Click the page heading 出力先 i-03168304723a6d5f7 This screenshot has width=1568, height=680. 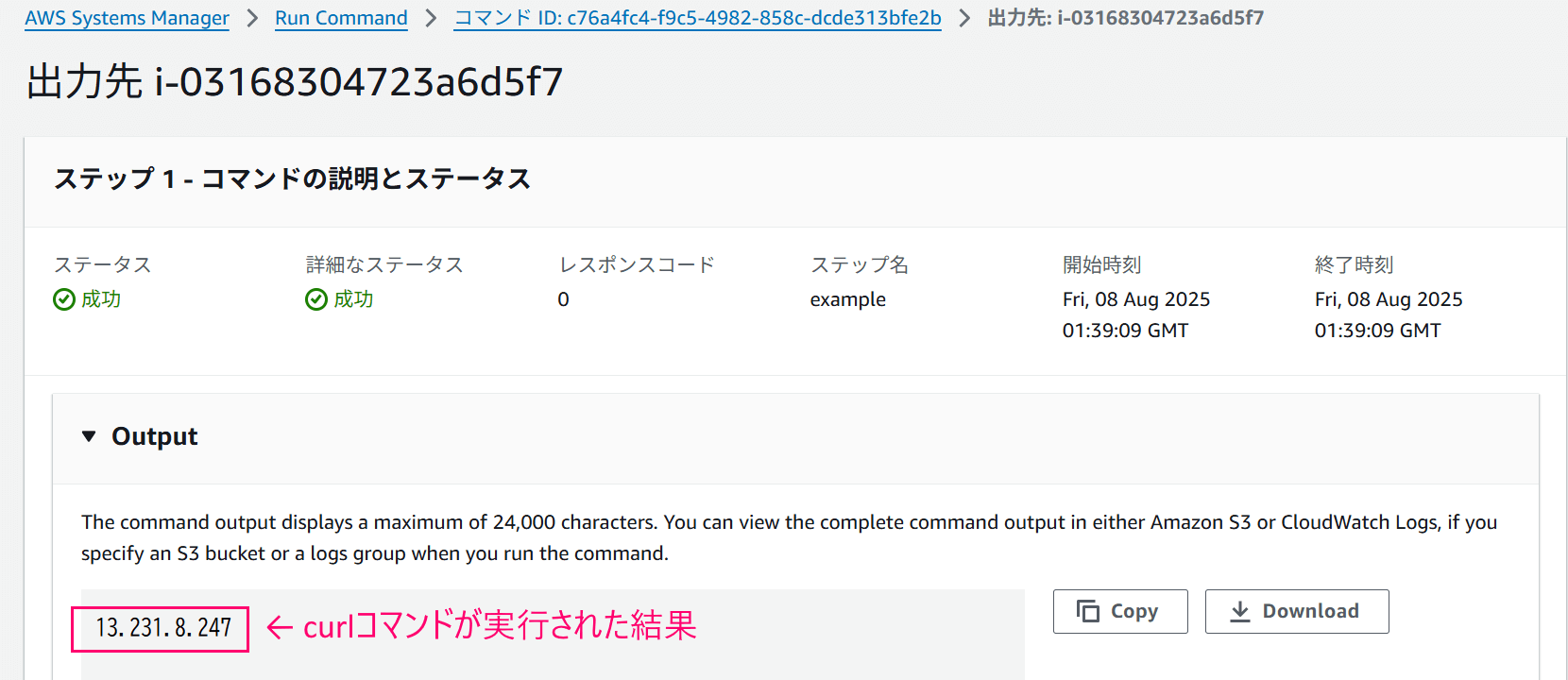[x=295, y=82]
